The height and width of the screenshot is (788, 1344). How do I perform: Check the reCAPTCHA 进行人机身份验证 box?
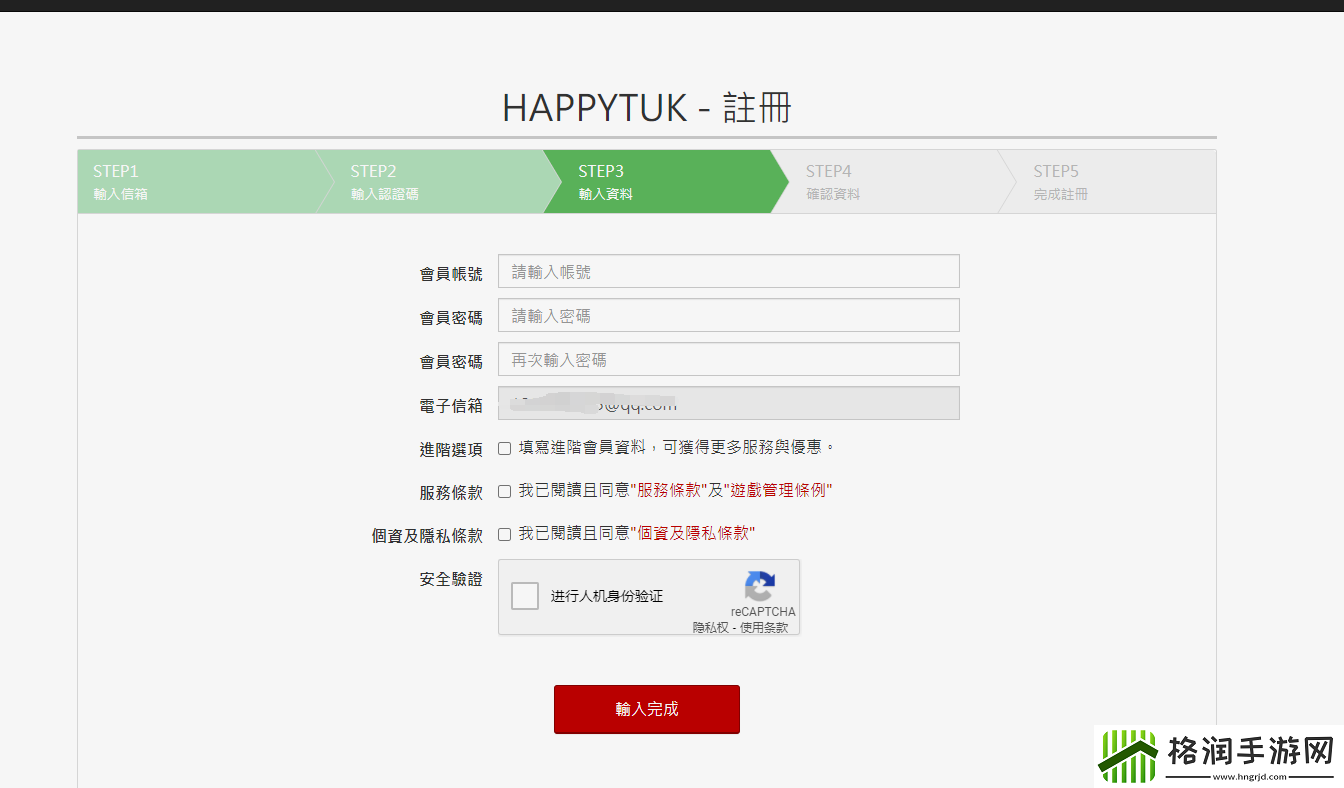click(x=524, y=594)
